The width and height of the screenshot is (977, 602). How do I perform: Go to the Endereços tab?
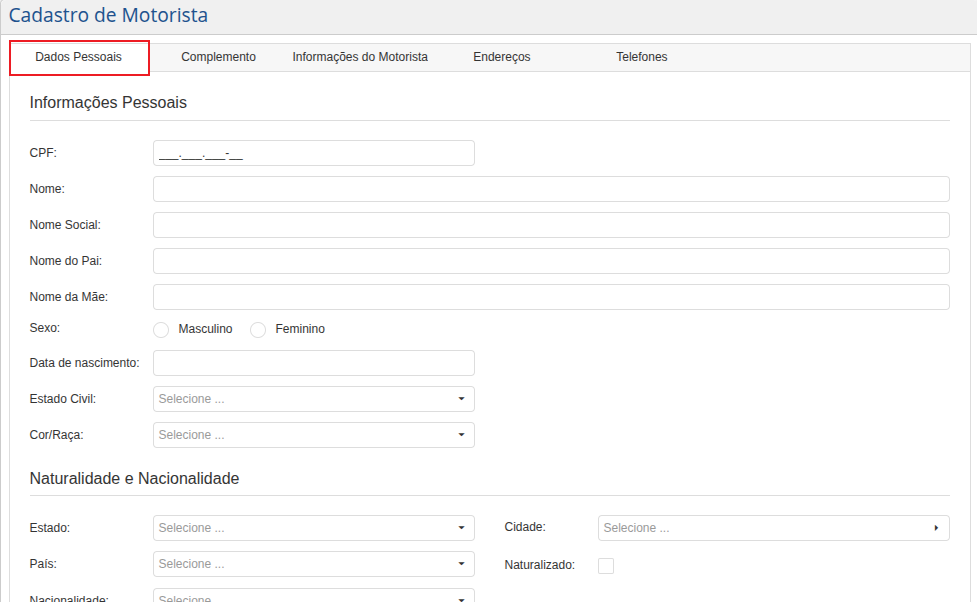click(502, 57)
